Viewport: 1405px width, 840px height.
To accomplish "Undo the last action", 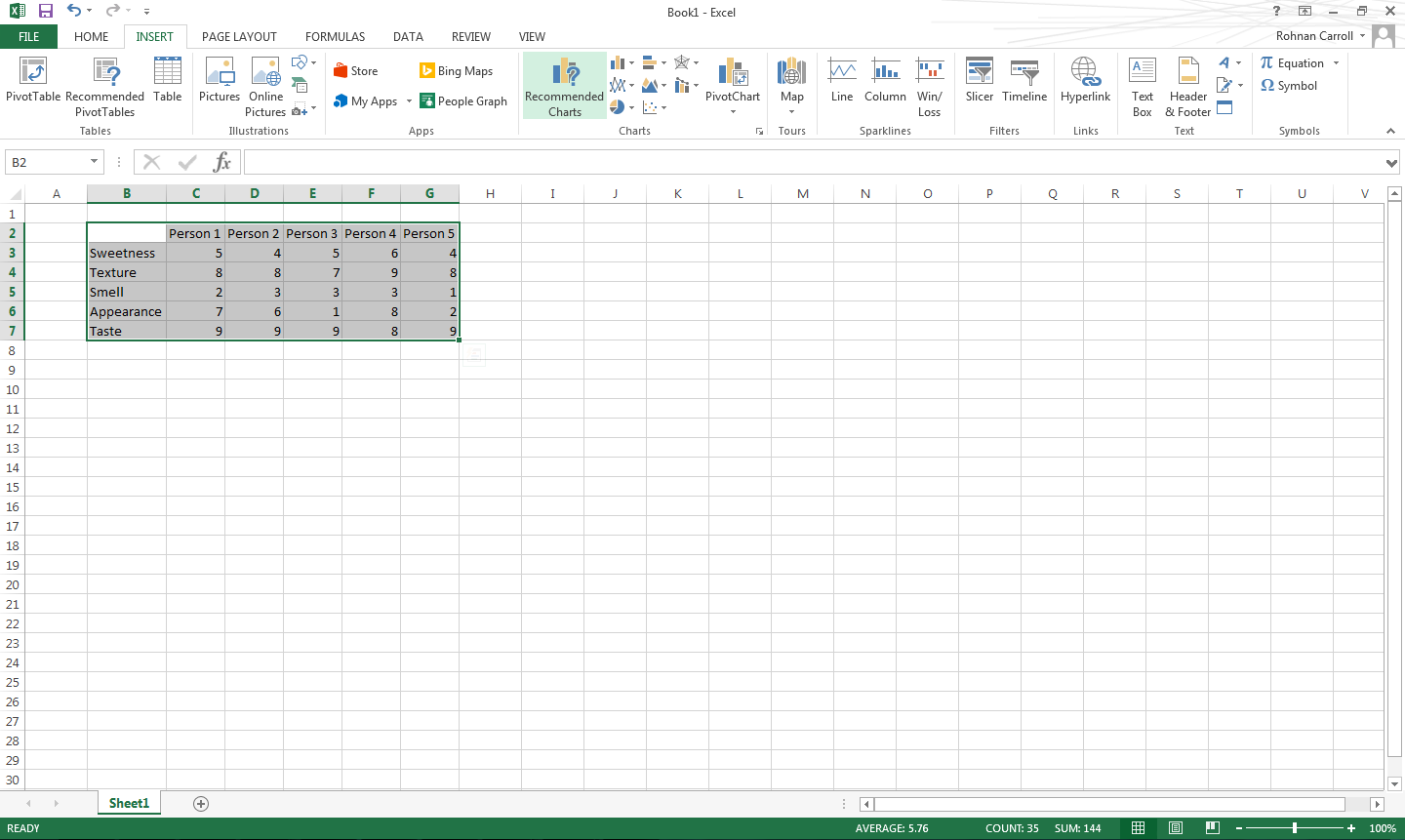I will (x=74, y=12).
